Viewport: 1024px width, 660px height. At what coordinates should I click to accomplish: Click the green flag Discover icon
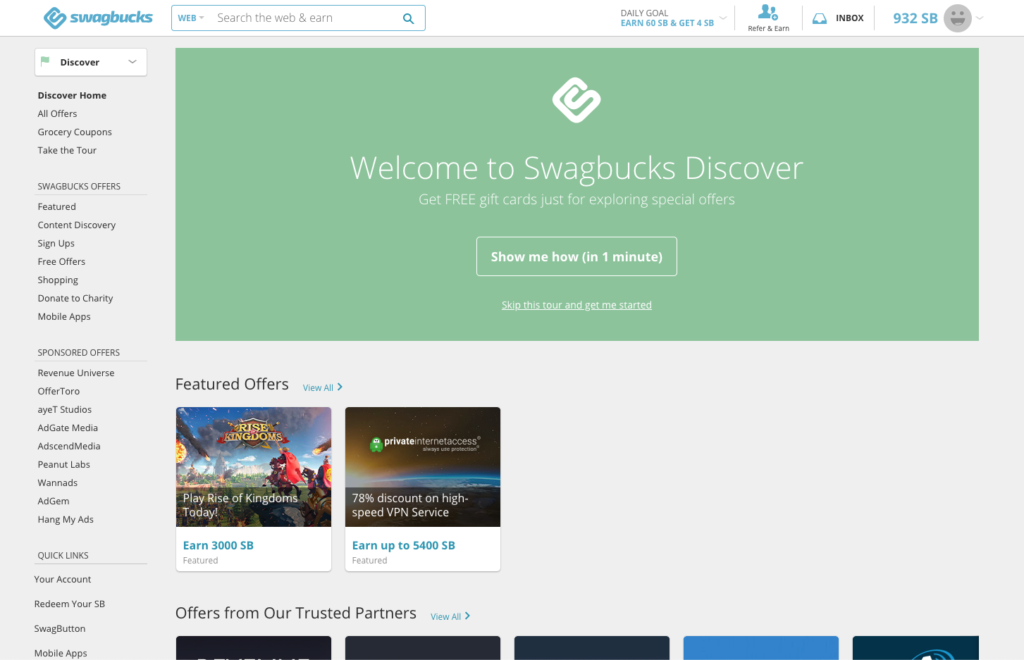click(x=45, y=61)
